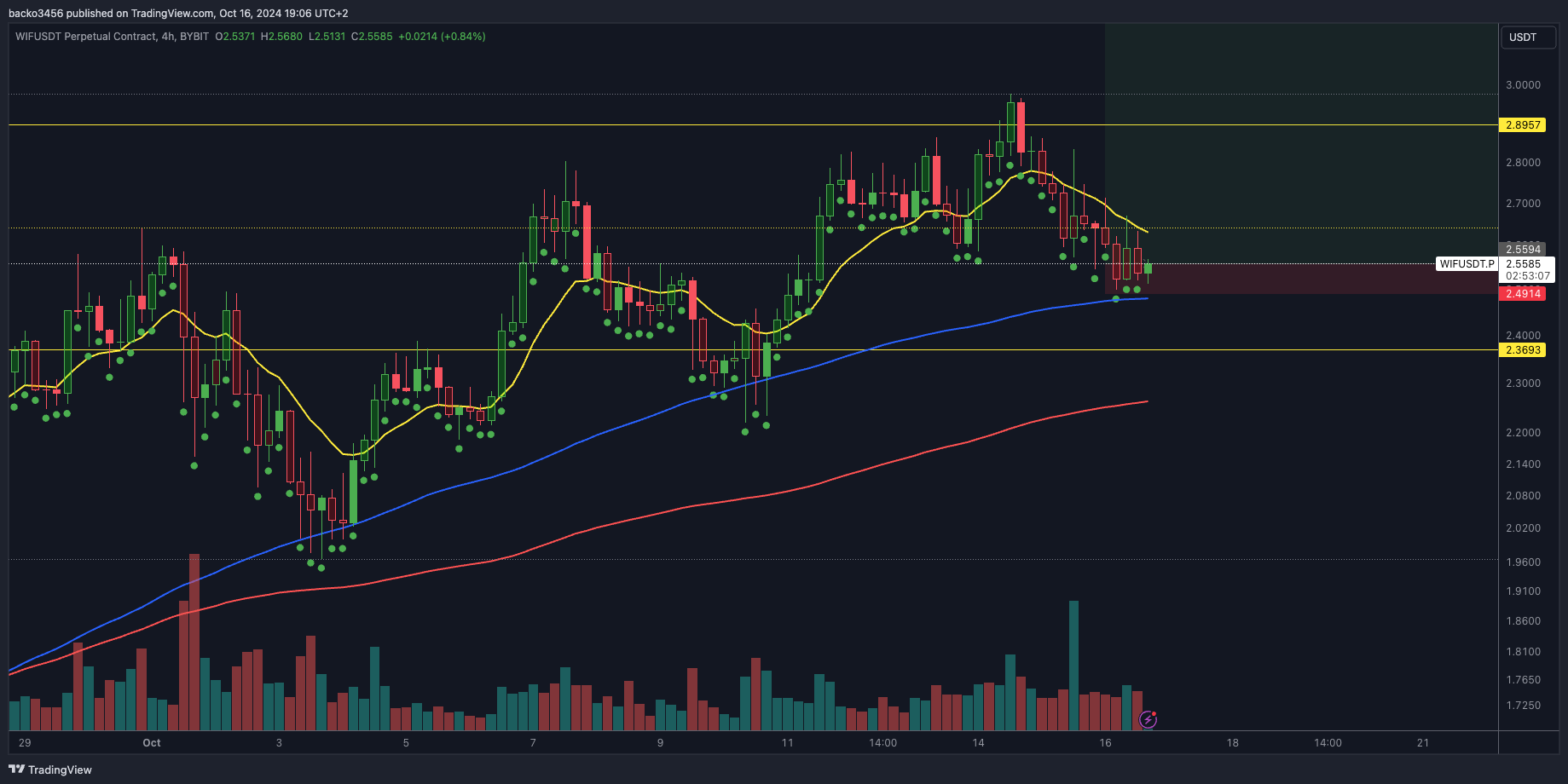Click the 9 date label on time axis

coord(660,743)
